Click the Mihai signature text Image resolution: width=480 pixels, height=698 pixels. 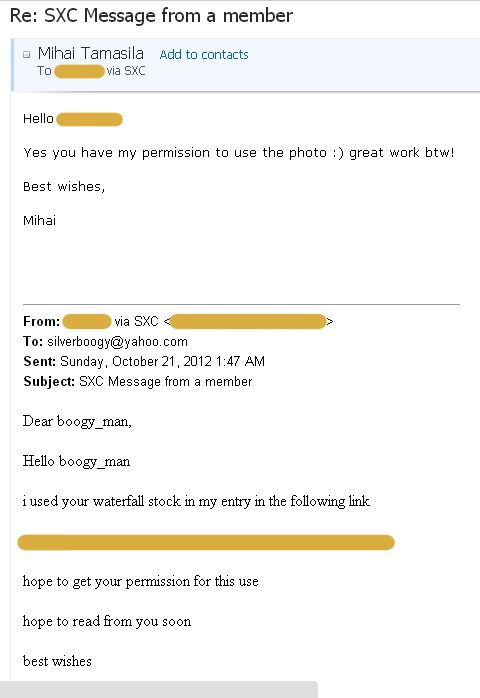click(x=39, y=220)
